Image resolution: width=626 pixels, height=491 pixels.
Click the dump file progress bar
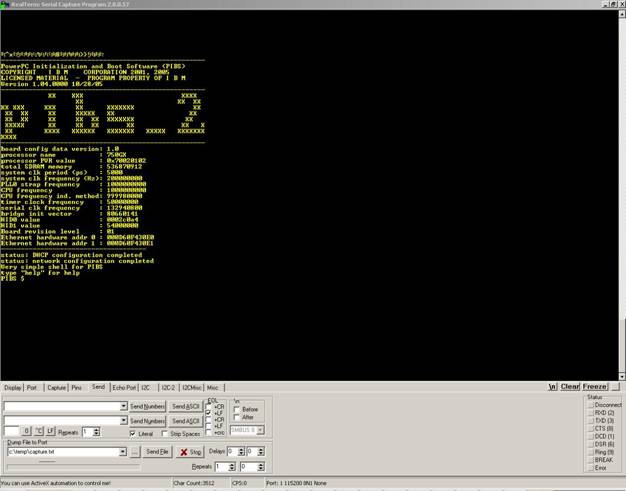[x=73, y=467]
